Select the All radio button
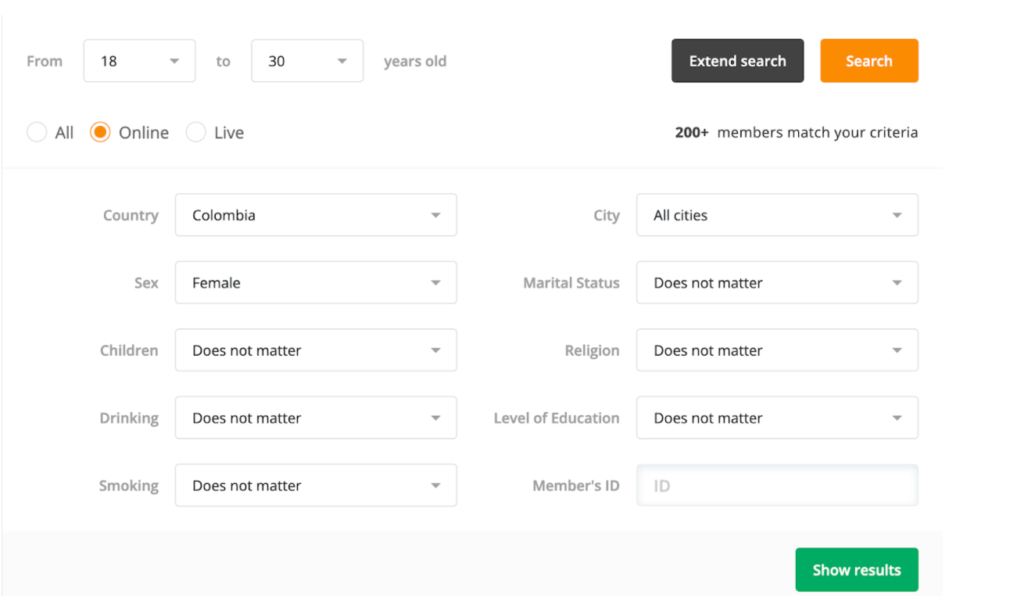1024x602 pixels. coord(37,133)
